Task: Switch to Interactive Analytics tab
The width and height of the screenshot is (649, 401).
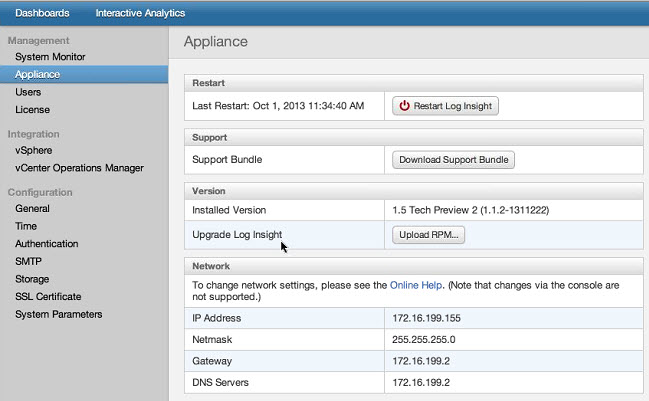Action: coord(140,13)
